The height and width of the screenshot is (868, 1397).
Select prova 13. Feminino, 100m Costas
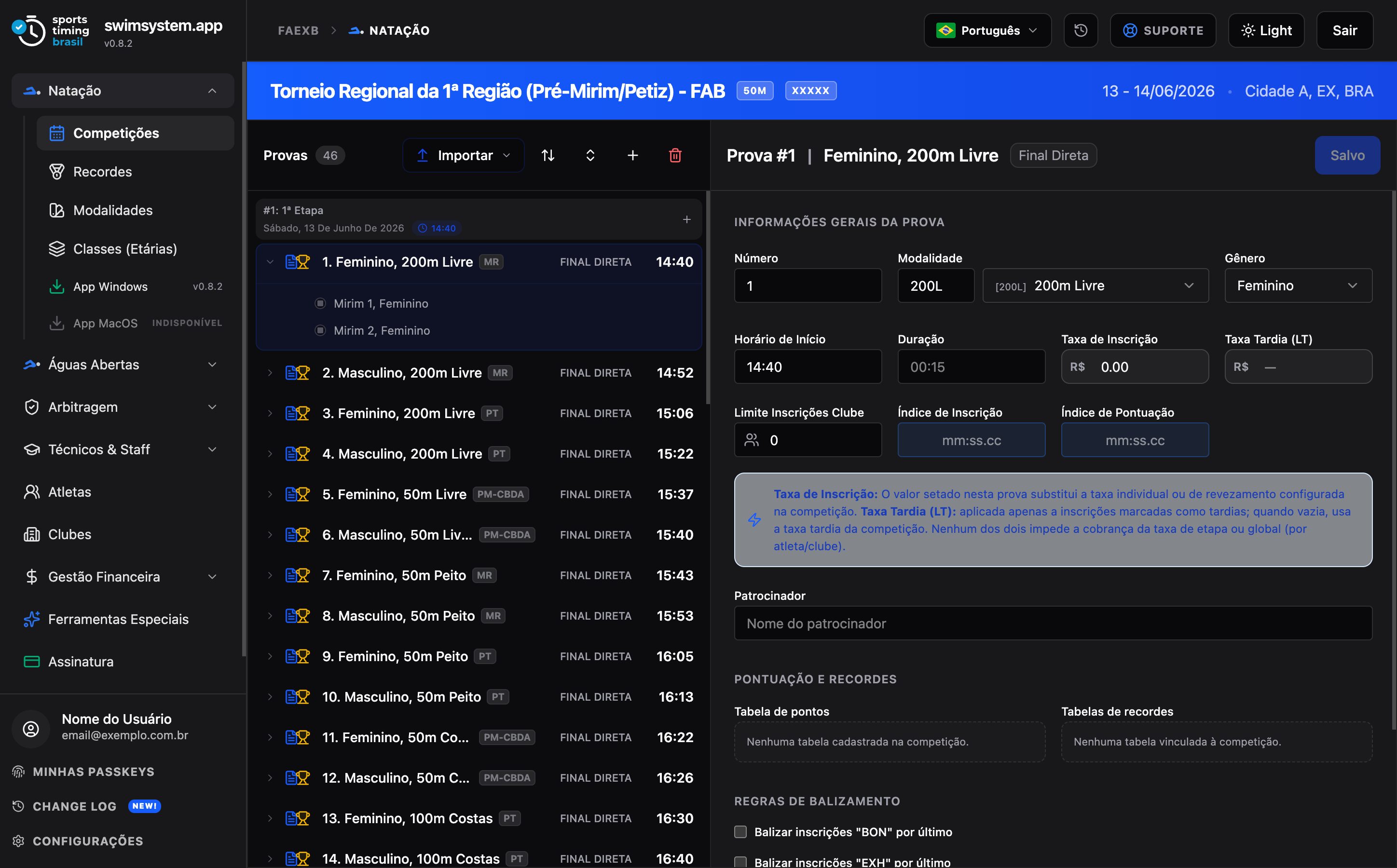479,818
